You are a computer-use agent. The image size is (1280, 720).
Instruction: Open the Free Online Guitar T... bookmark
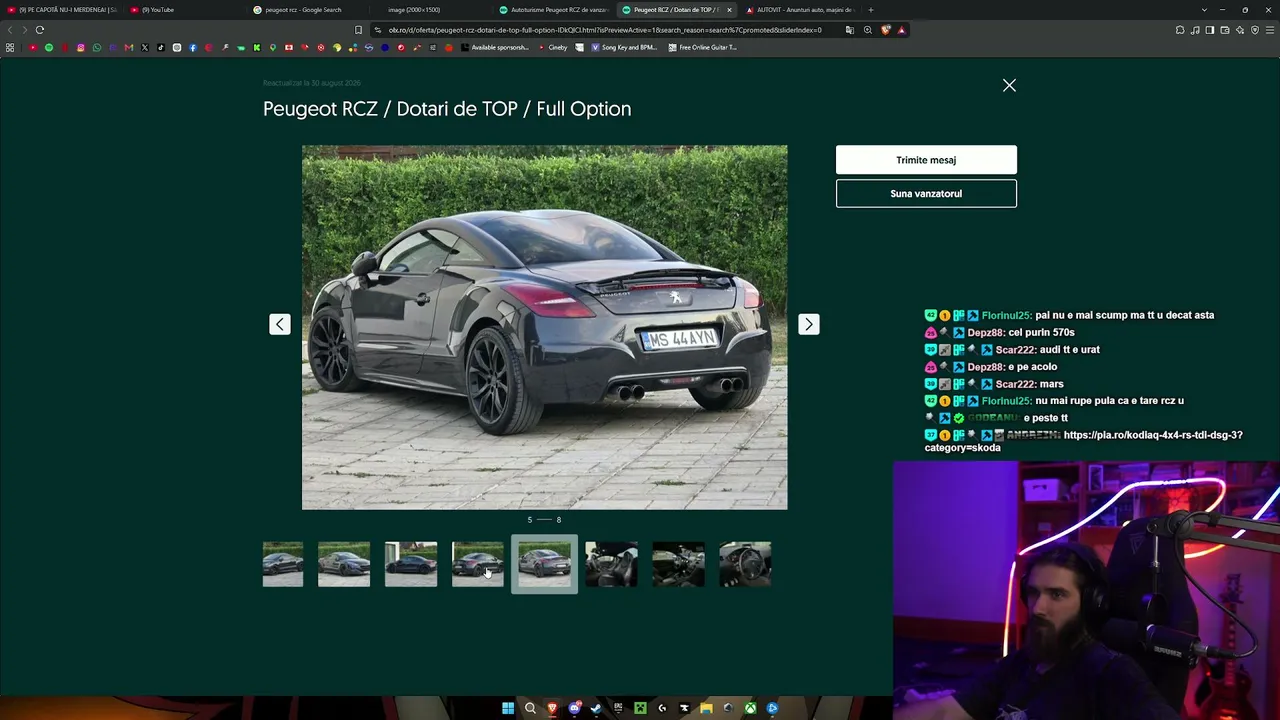pos(703,48)
